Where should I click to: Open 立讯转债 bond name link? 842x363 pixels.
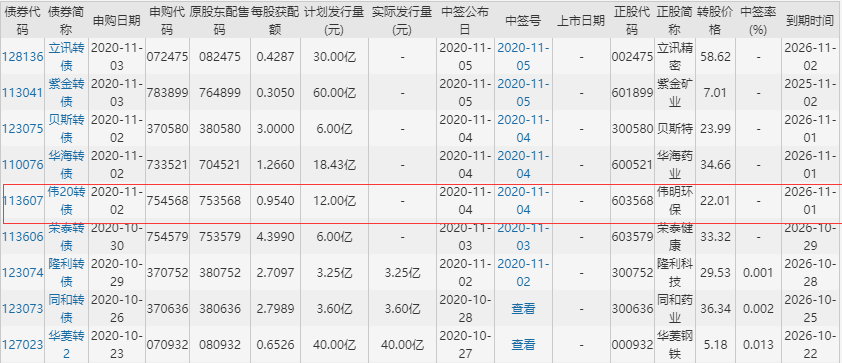pos(66,56)
